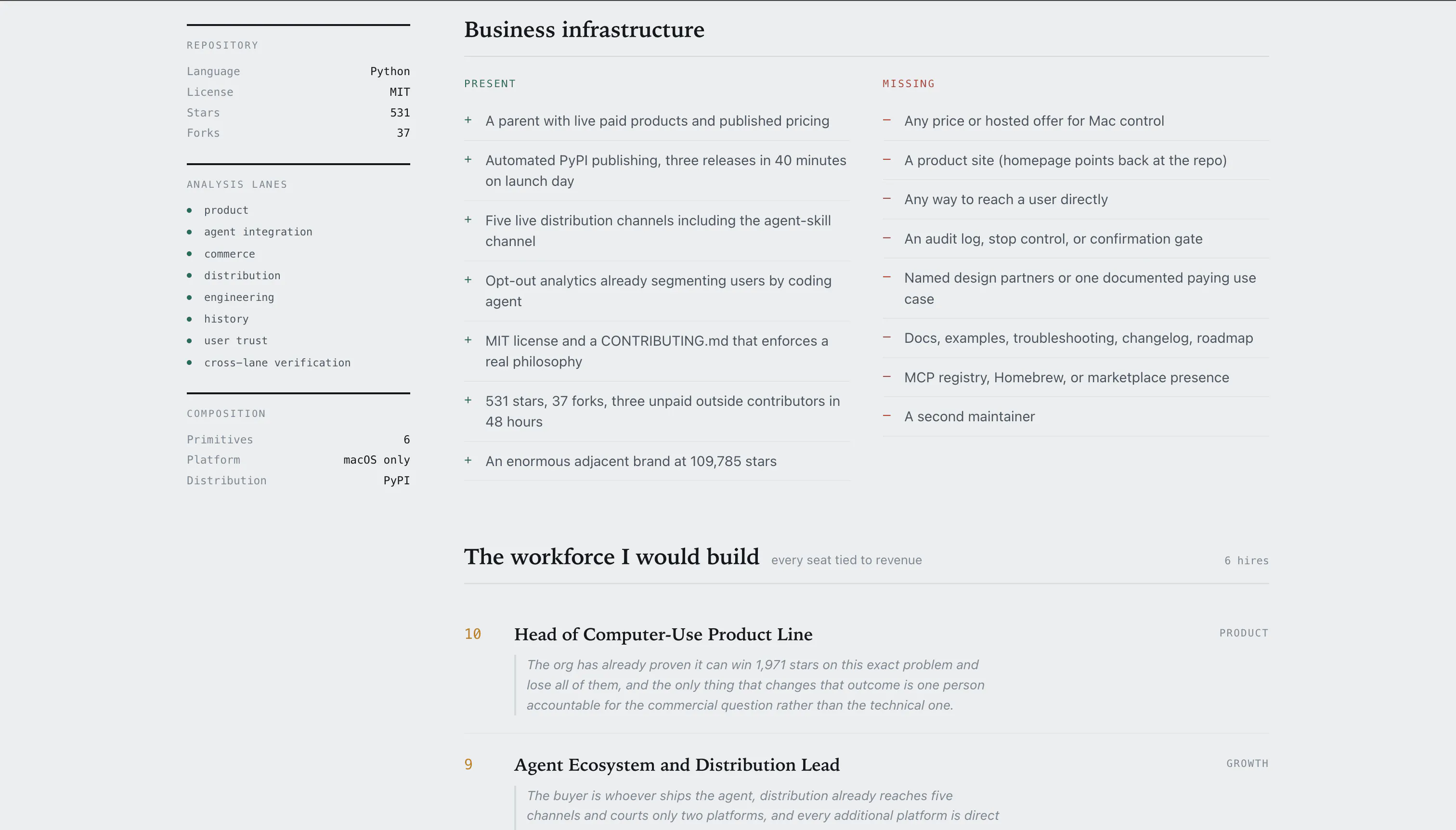Click plus icon beside adjacent brand stars item
This screenshot has width=1456, height=830.
click(468, 460)
